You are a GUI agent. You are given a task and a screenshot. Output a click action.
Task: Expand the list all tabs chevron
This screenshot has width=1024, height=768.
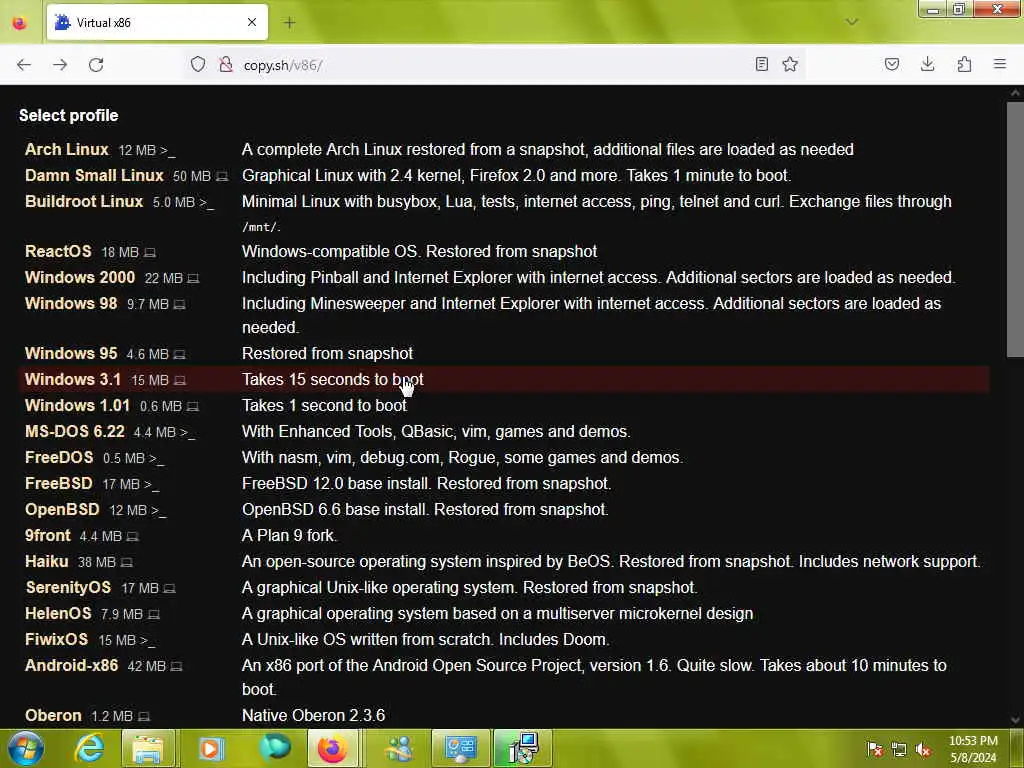pos(852,22)
